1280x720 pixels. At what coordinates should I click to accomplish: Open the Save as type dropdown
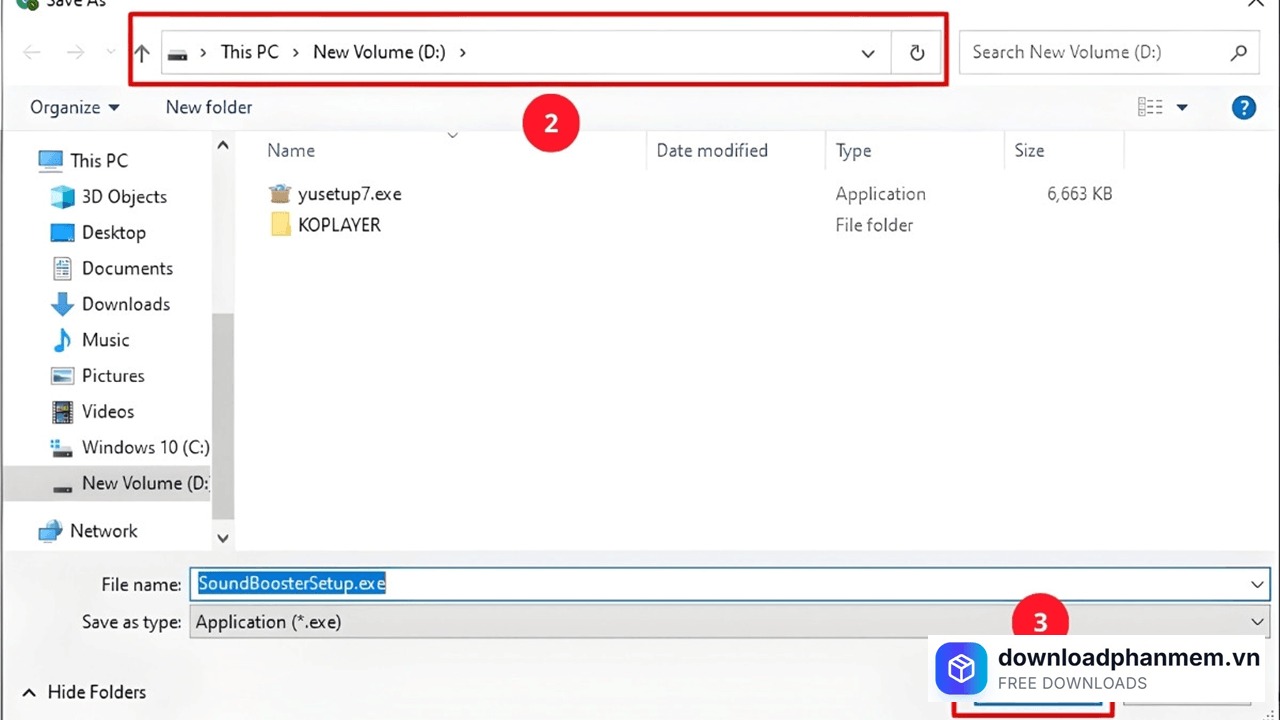point(1257,622)
